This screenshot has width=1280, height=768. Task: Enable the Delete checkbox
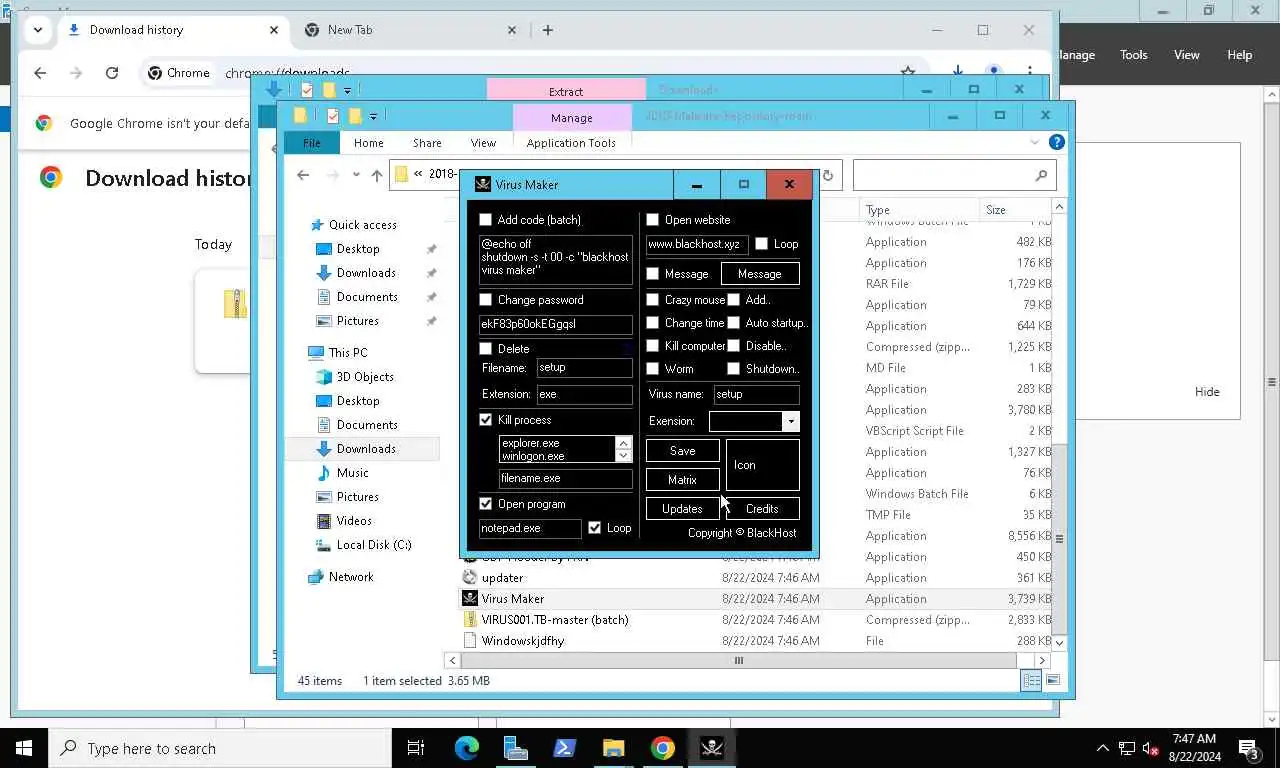coord(486,348)
